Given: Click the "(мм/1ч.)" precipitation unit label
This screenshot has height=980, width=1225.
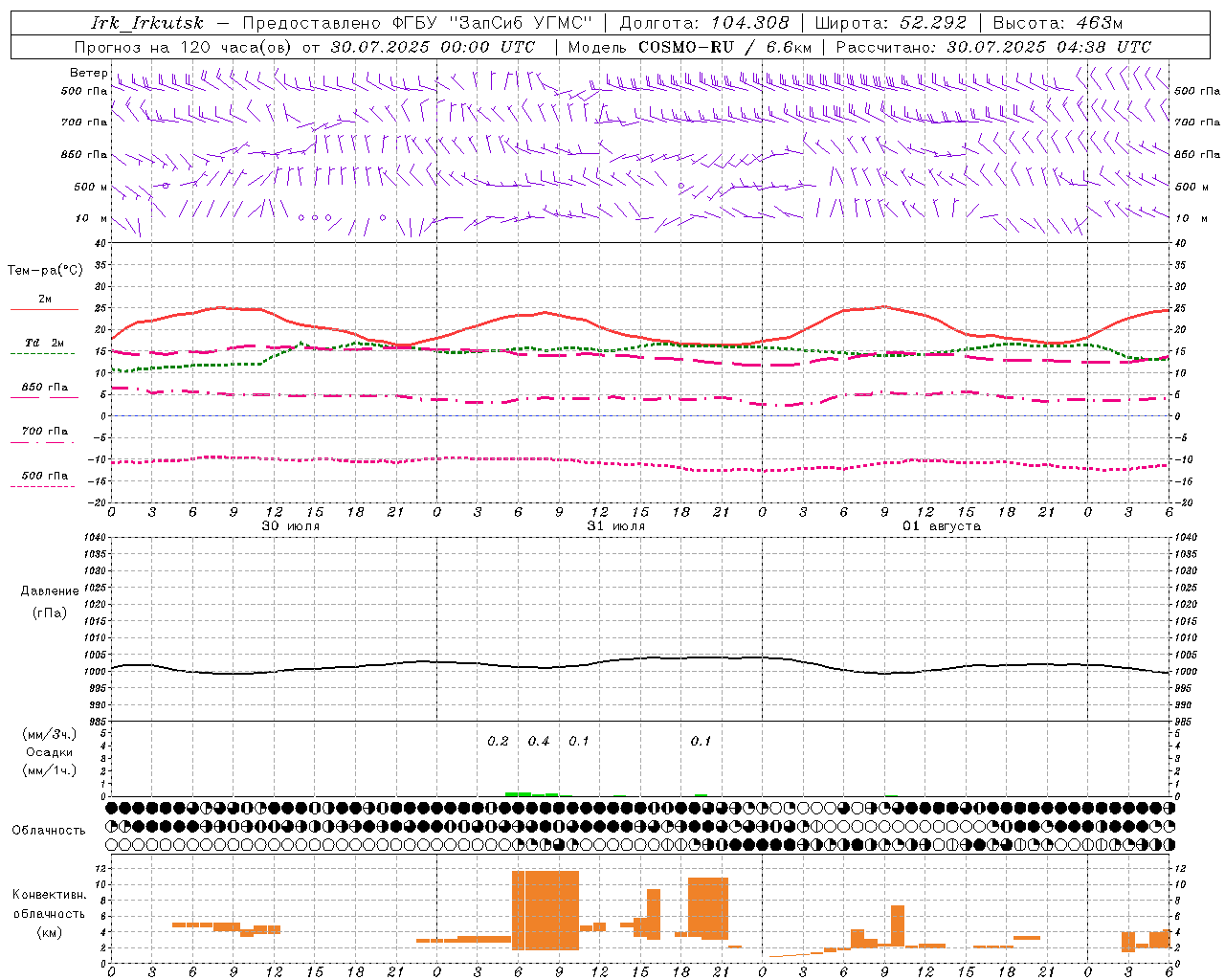Looking at the screenshot, I should pos(50,770).
